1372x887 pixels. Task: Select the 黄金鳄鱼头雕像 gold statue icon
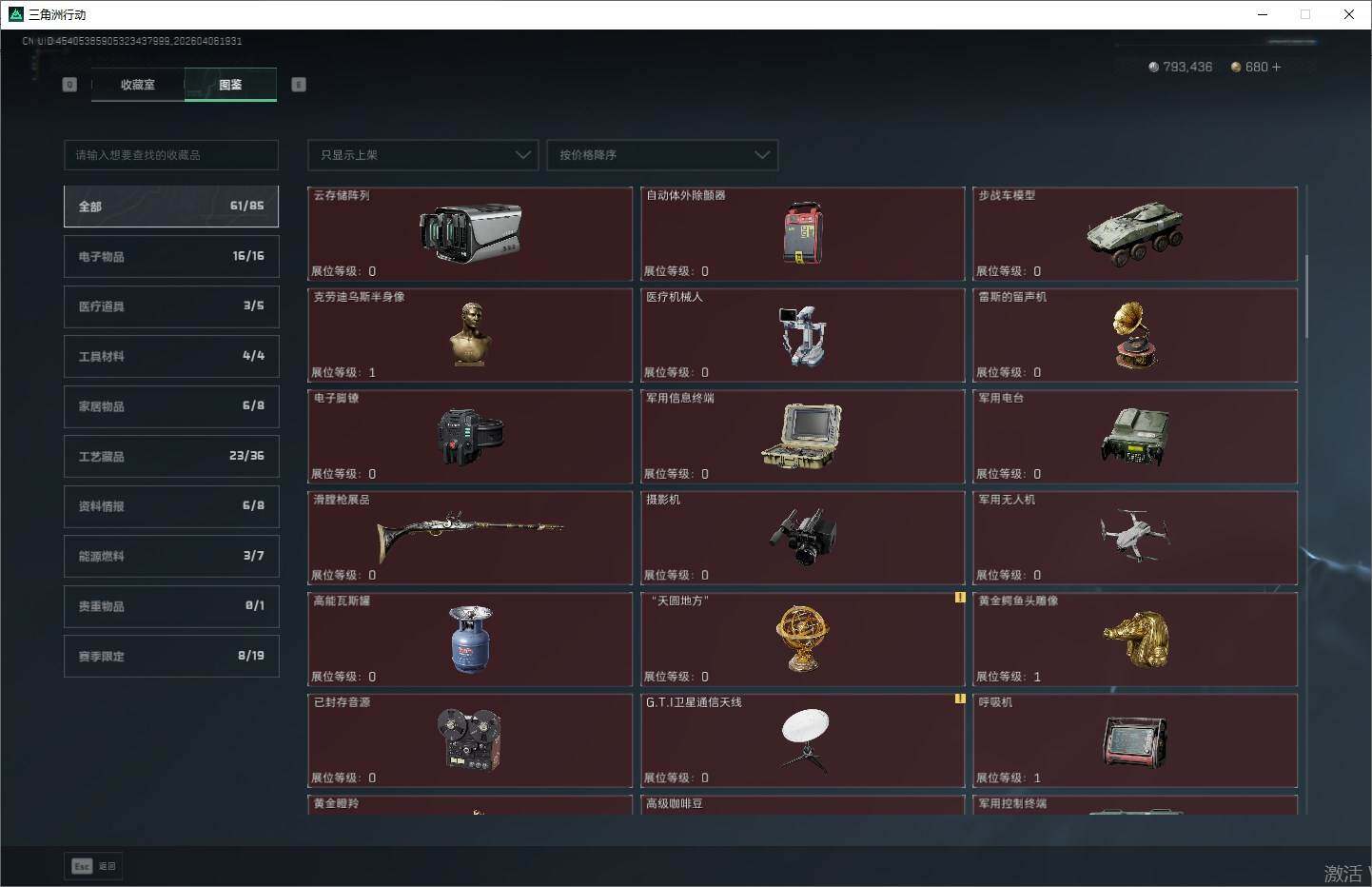[1134, 639]
